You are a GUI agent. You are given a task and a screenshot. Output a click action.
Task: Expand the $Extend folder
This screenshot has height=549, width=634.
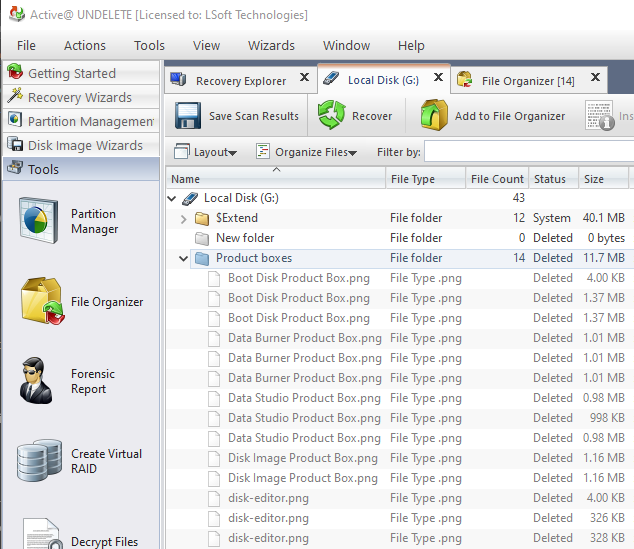(x=184, y=218)
